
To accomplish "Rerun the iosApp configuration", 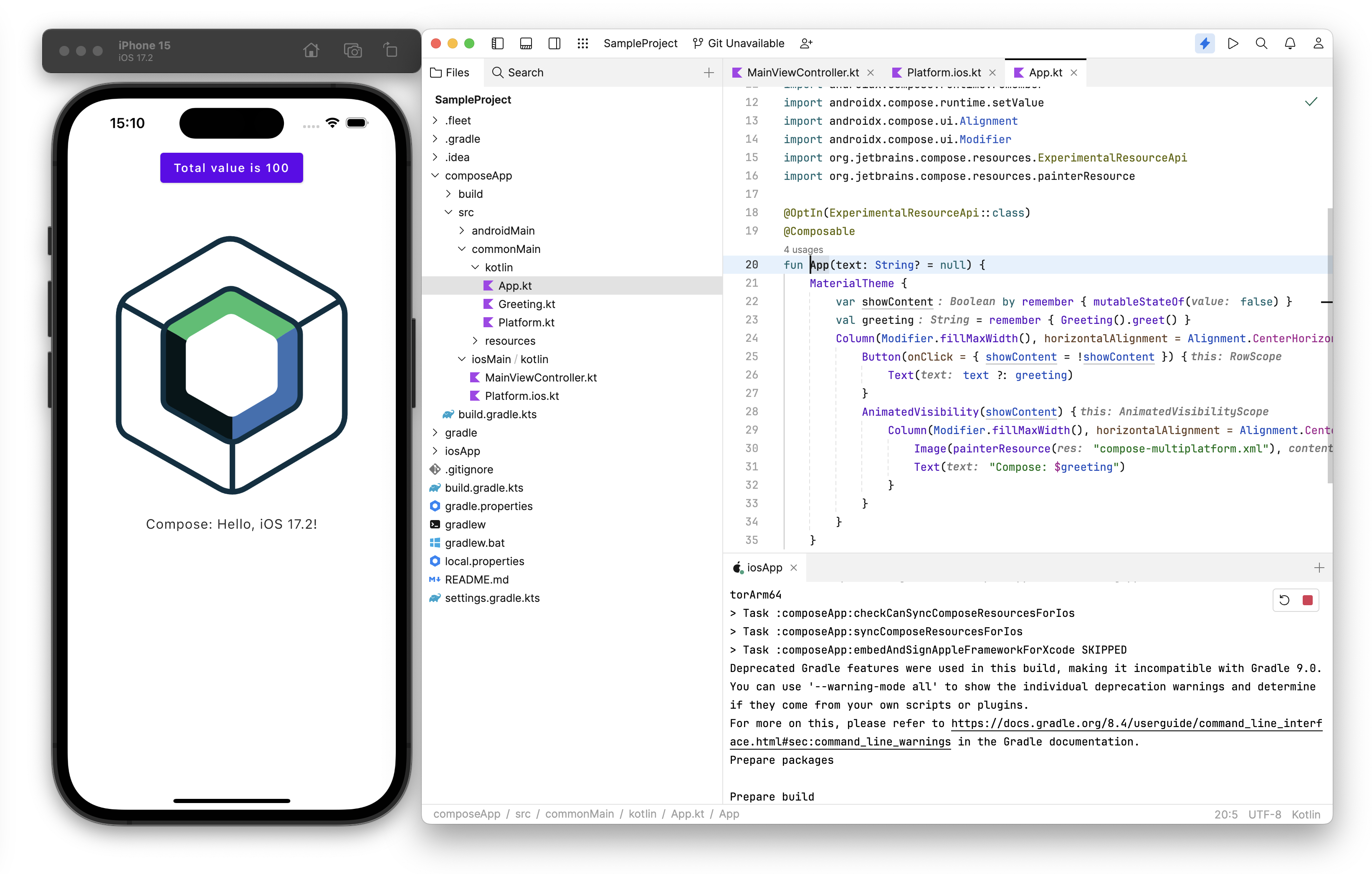I will tap(1284, 600).
